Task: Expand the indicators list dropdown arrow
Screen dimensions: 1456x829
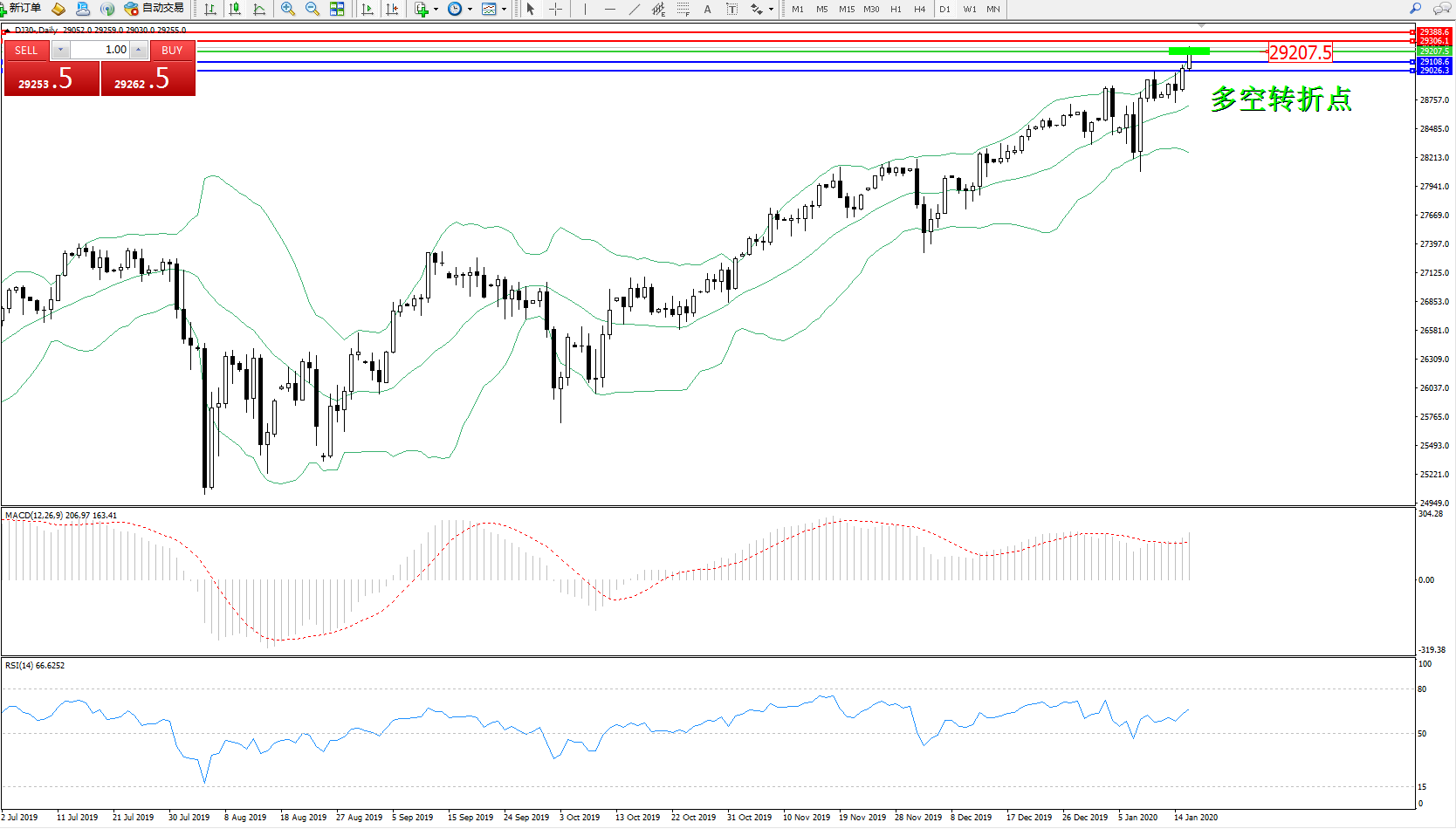Action: (x=436, y=10)
